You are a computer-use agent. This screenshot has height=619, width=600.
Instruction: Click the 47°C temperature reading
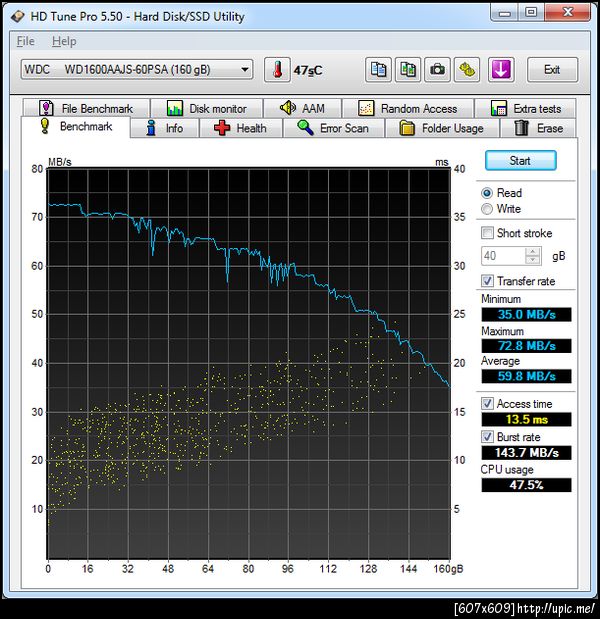(x=308, y=70)
